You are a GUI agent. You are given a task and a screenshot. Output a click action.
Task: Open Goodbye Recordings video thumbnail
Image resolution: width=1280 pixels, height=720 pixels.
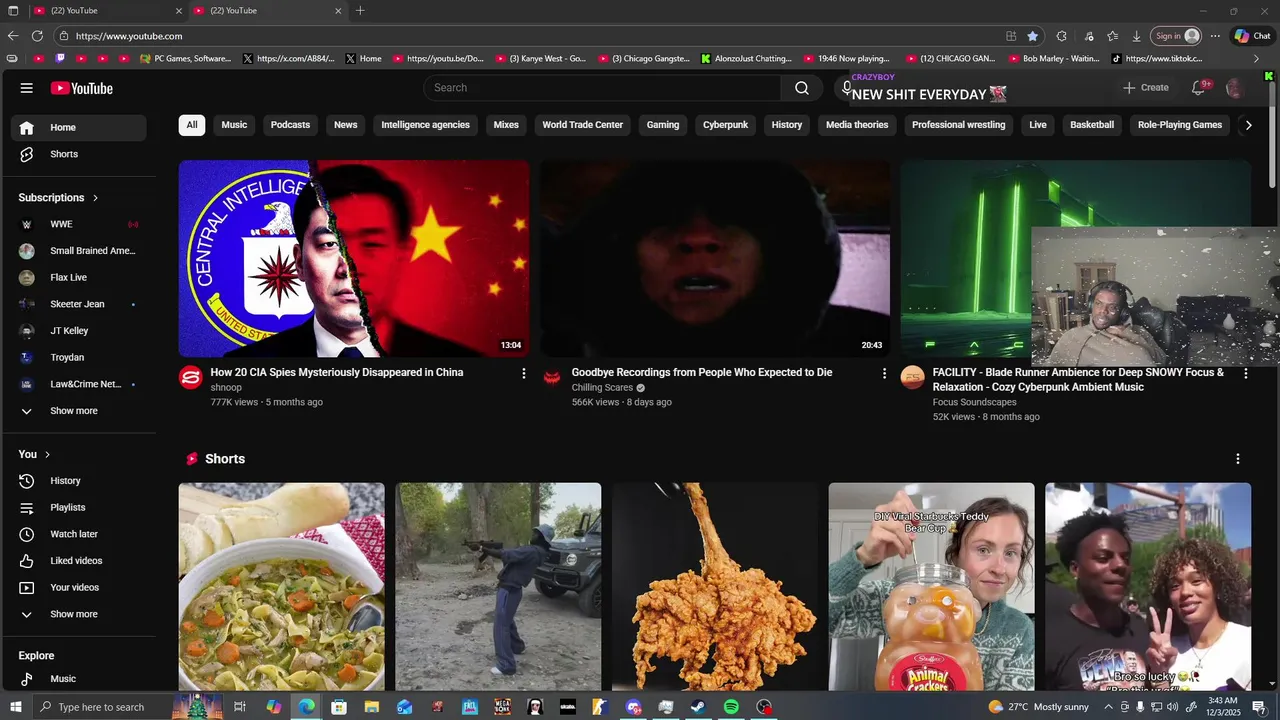[715, 258]
